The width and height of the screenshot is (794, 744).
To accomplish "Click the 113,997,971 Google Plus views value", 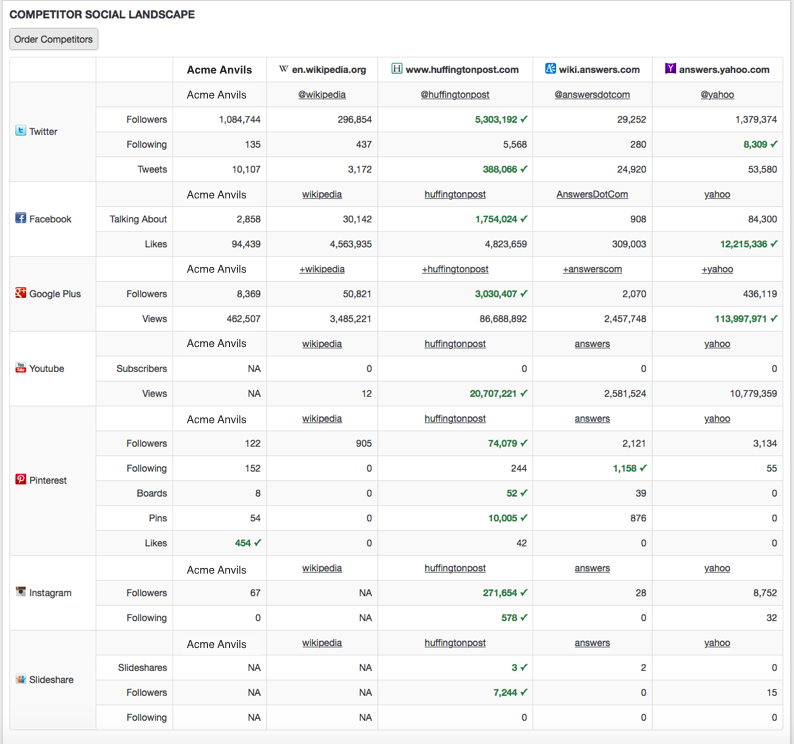I will point(741,319).
